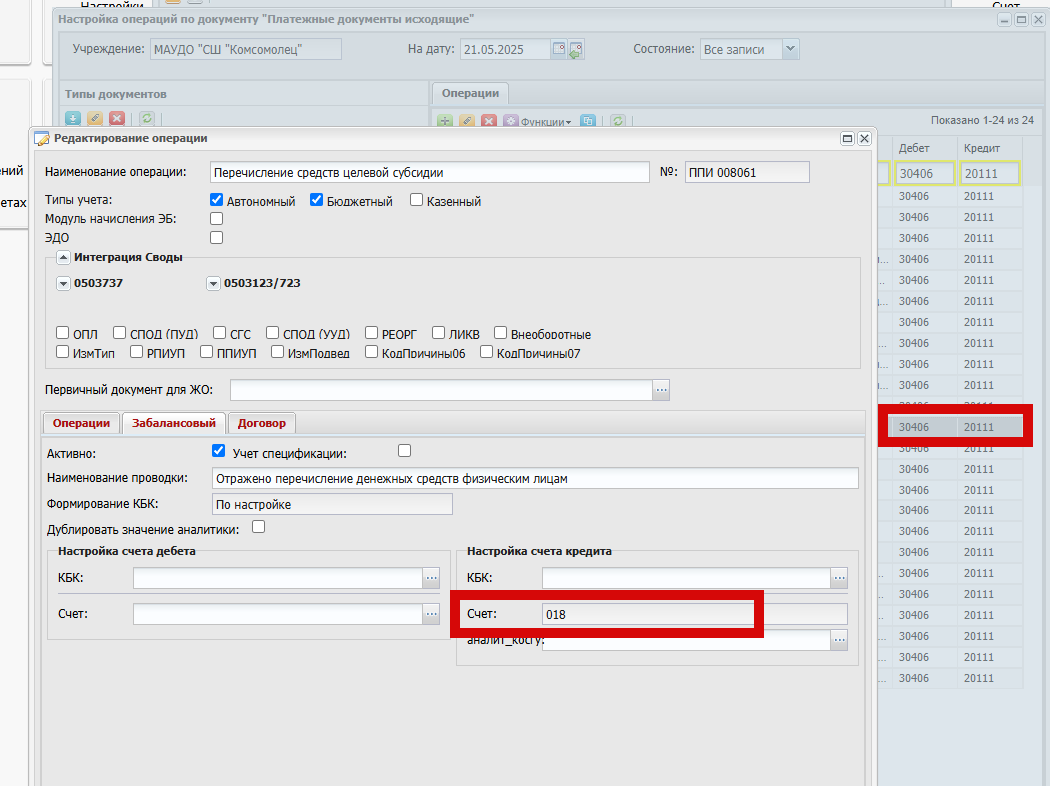Viewport: 1050px width, 786px height.
Task: Maximize the Редактирование операции dialog
Action: point(847,139)
